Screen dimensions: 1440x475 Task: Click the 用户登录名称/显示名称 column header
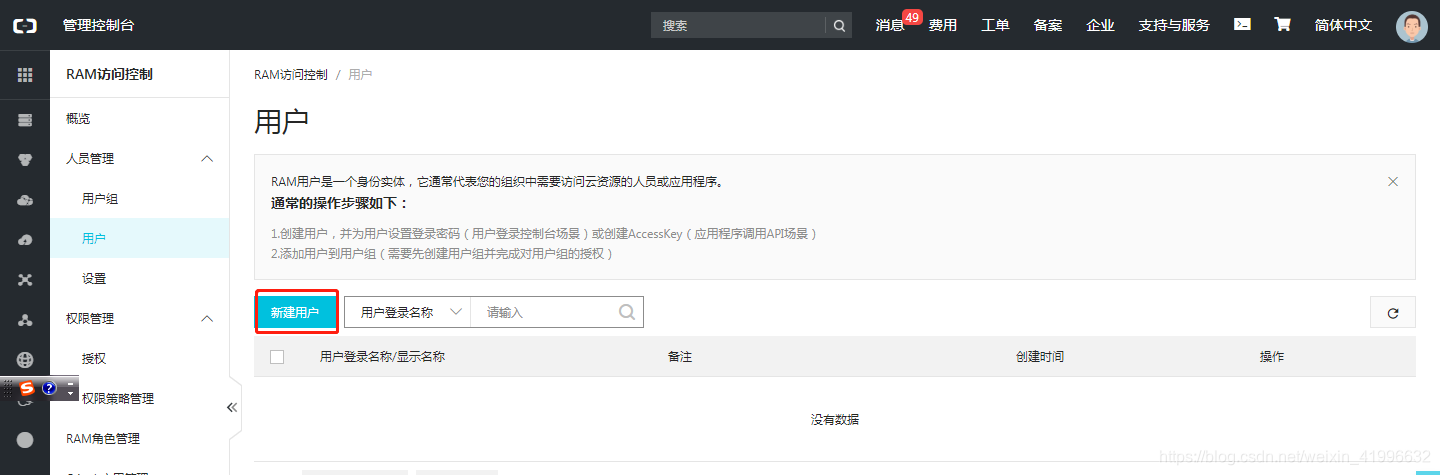(x=382, y=356)
